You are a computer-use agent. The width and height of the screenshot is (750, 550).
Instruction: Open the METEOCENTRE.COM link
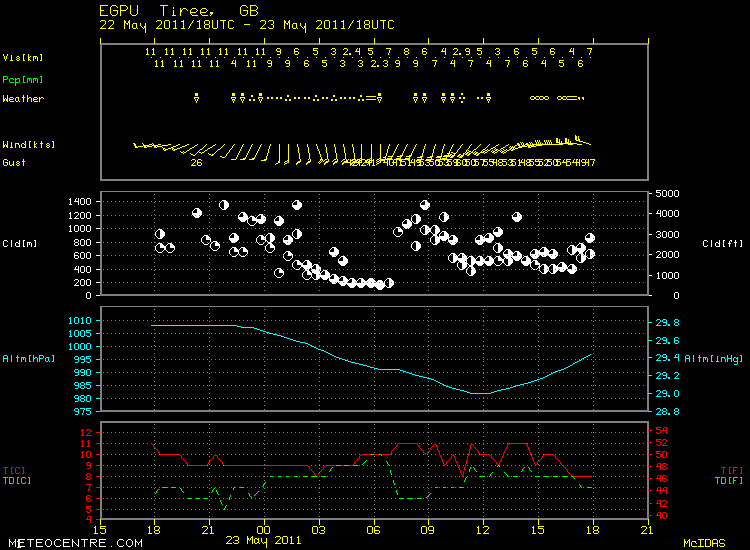click(x=58, y=542)
